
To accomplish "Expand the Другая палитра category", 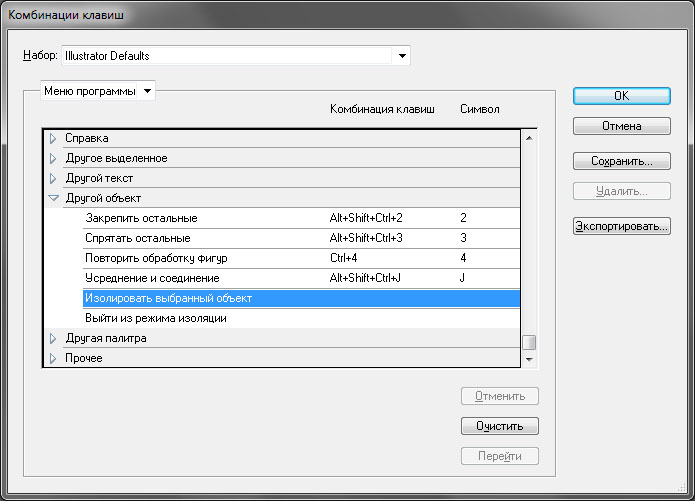I will (x=53, y=338).
